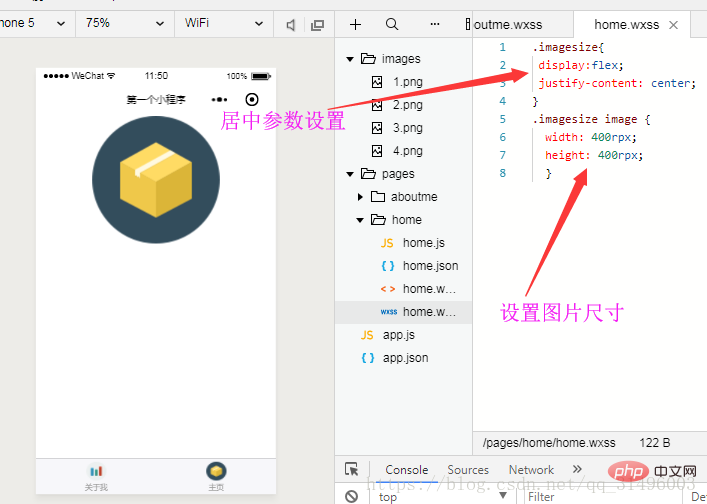707x504 pixels.
Task: Open 4.png in the file tree
Action: click(x=408, y=151)
